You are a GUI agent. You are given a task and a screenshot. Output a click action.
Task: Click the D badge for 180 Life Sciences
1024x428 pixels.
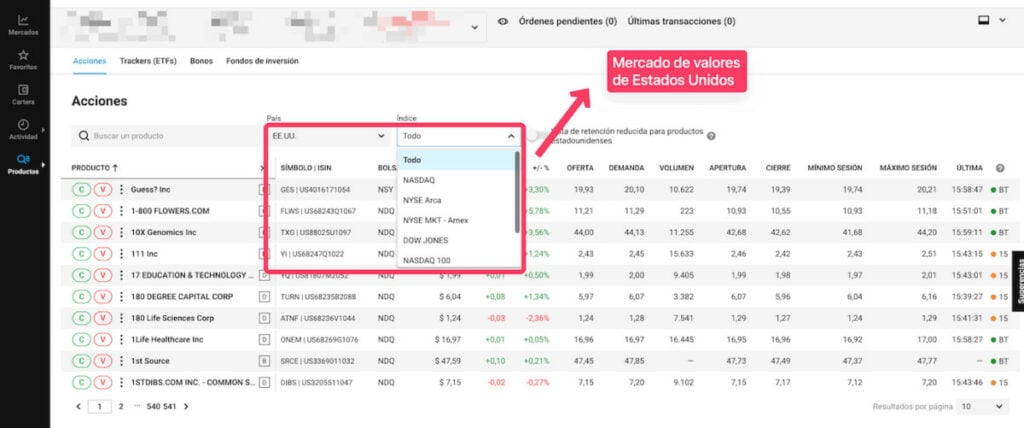[264, 318]
